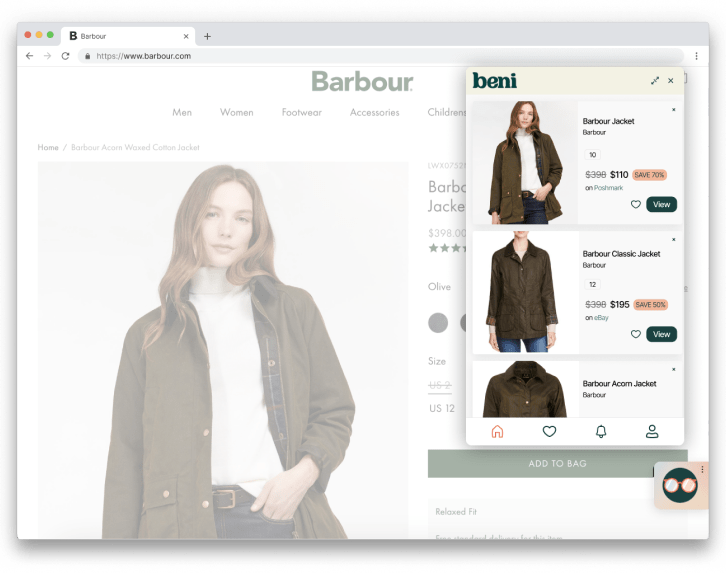Click the Add to Bag button
The width and height of the screenshot is (726, 573).
[x=557, y=464]
